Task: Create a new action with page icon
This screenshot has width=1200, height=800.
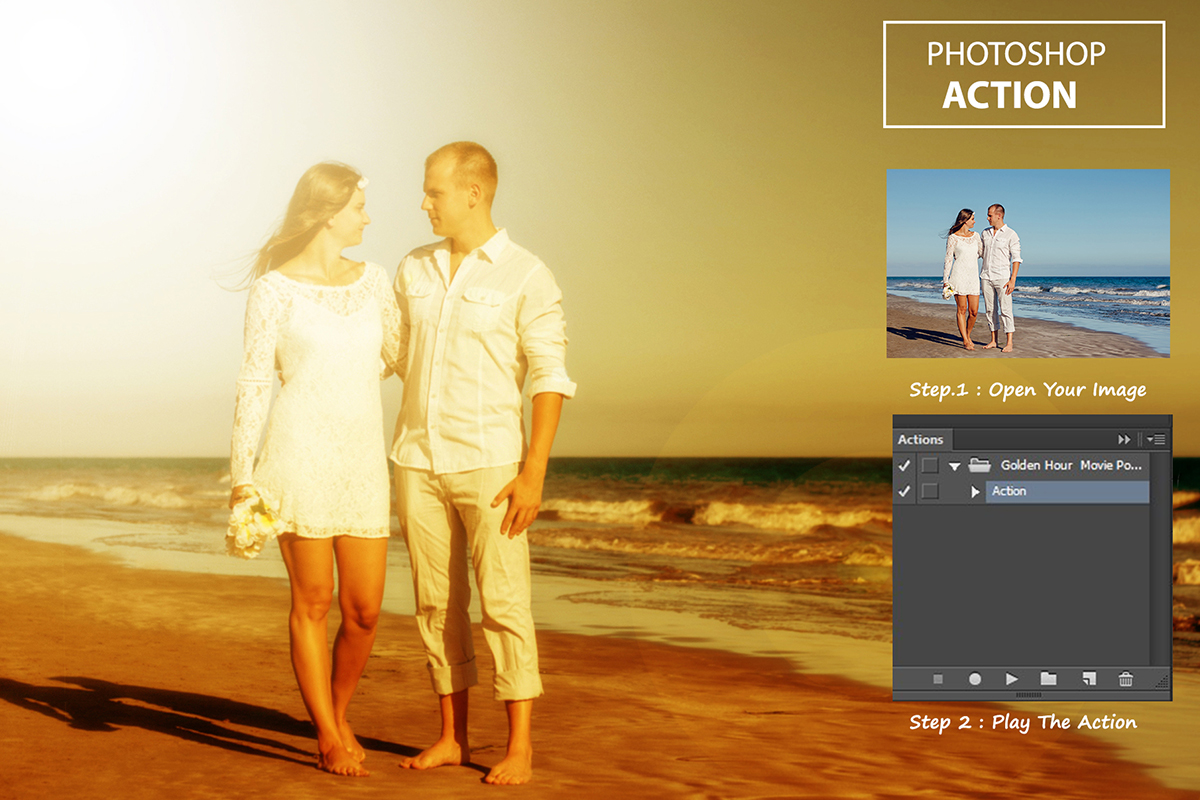Action: (1089, 679)
